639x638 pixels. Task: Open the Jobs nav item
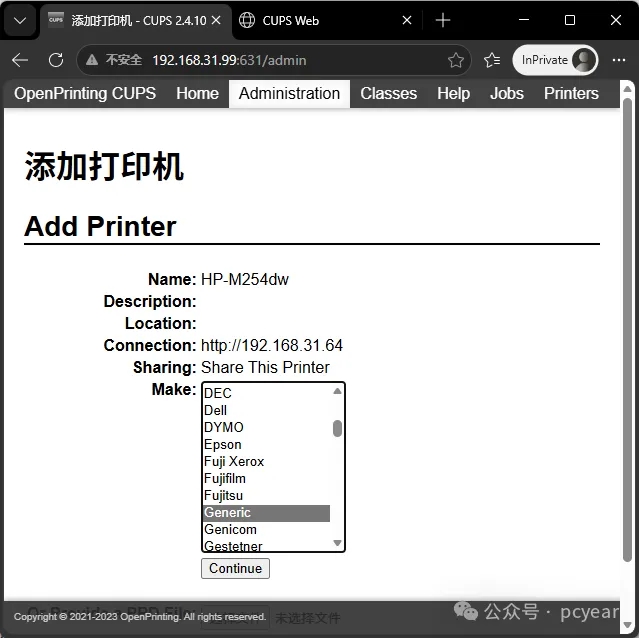pyautogui.click(x=507, y=93)
